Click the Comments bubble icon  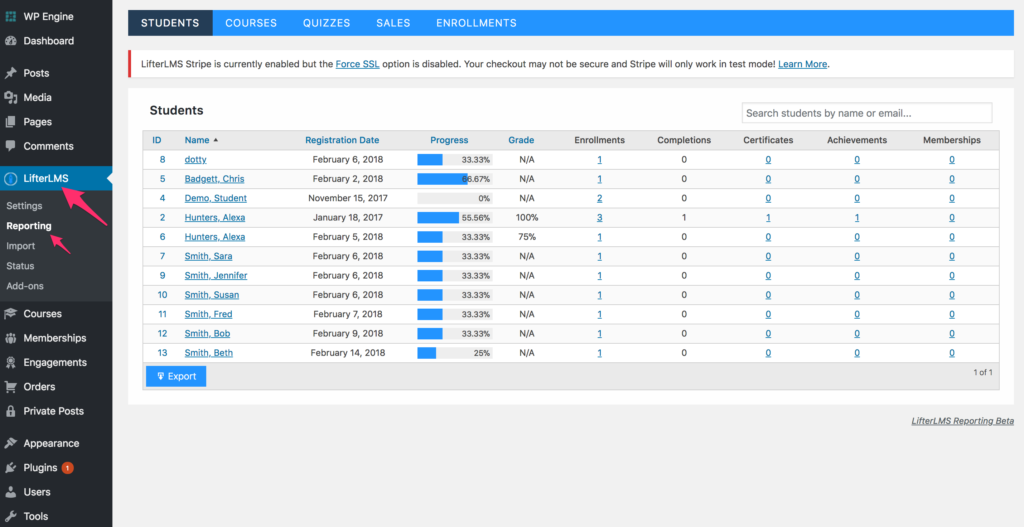[x=10, y=146]
